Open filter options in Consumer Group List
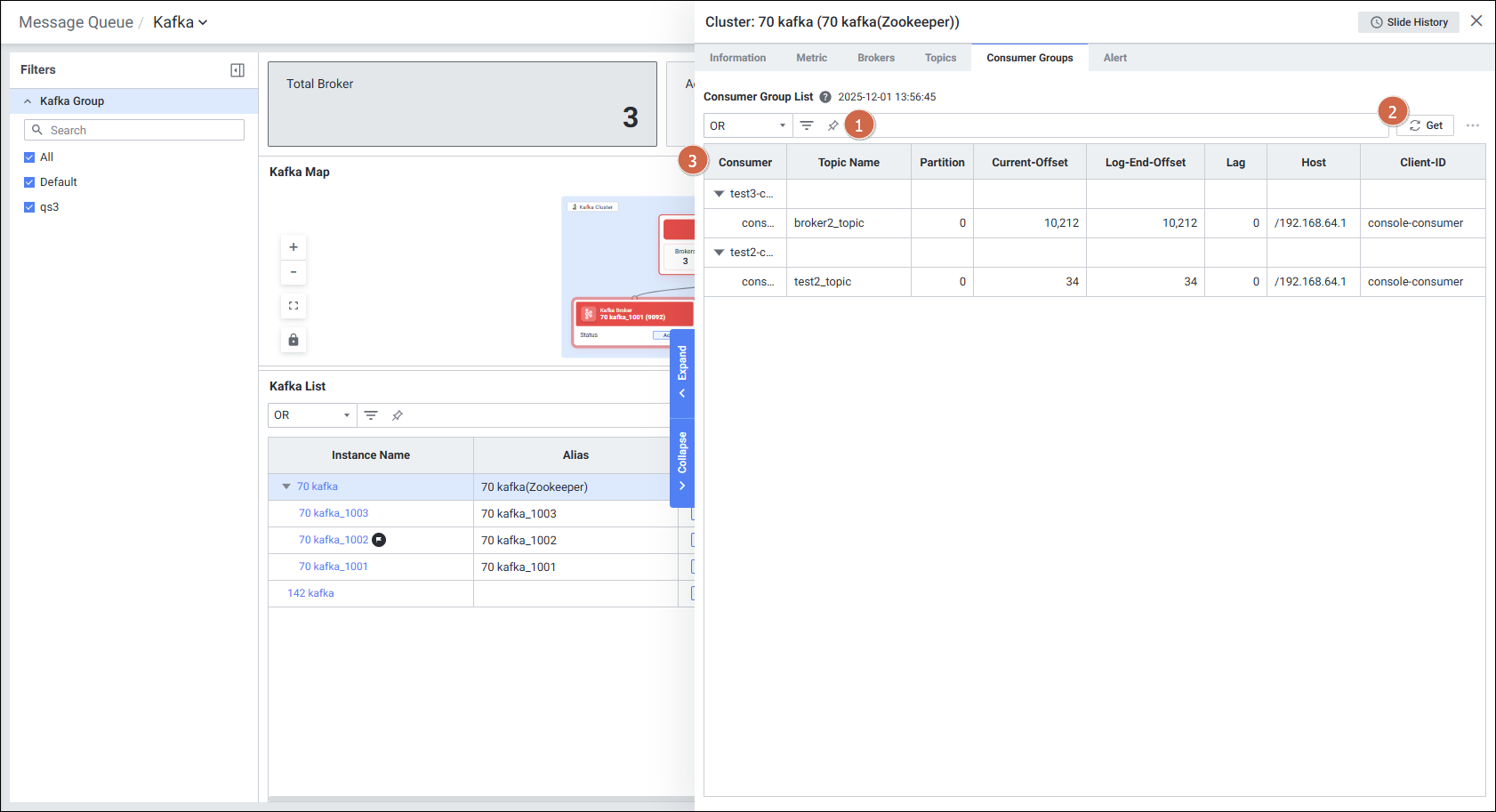 (x=807, y=125)
